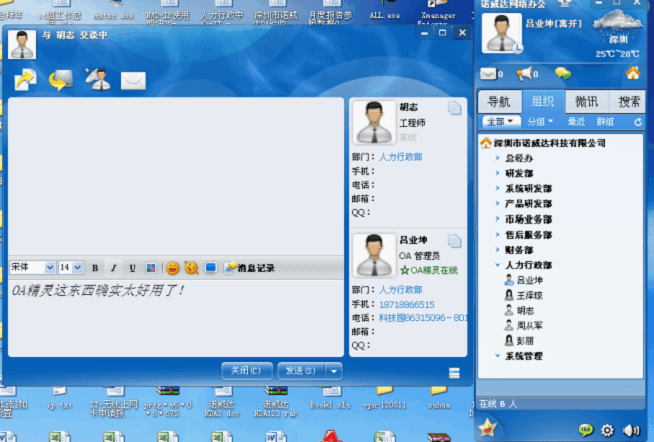Open the emoticon smiley picker
The image size is (654, 442).
172,268
